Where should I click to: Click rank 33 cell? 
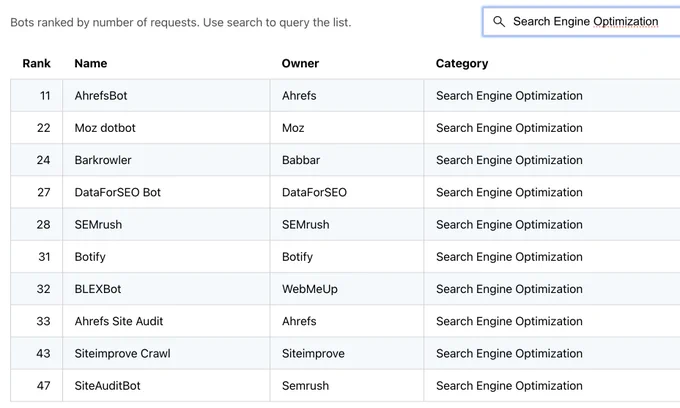[x=36, y=321]
